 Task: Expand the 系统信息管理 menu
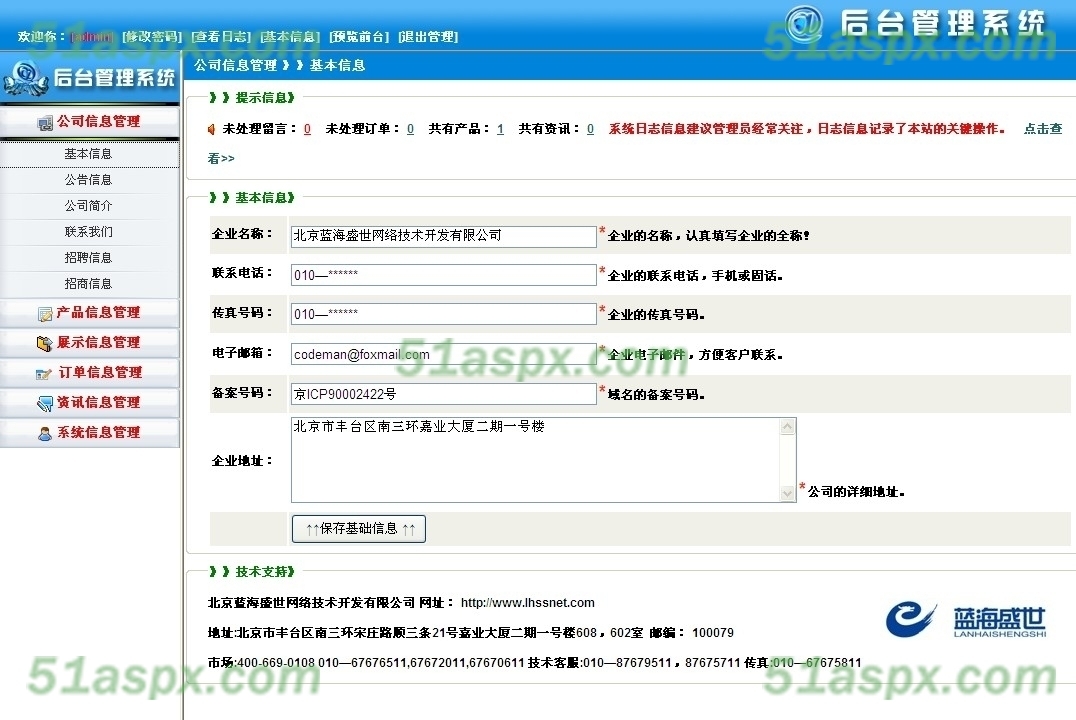click(90, 432)
